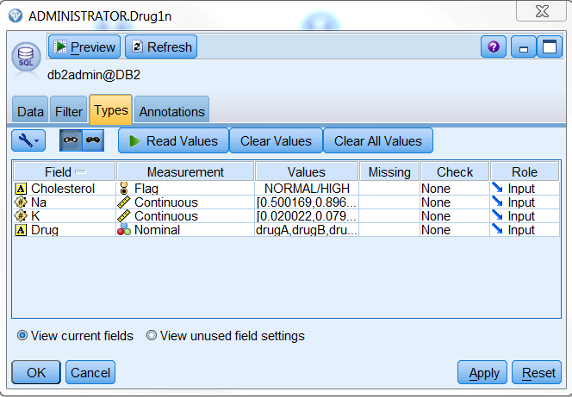Toggle the left glasses view button
This screenshot has width=572, height=397.
(71, 140)
